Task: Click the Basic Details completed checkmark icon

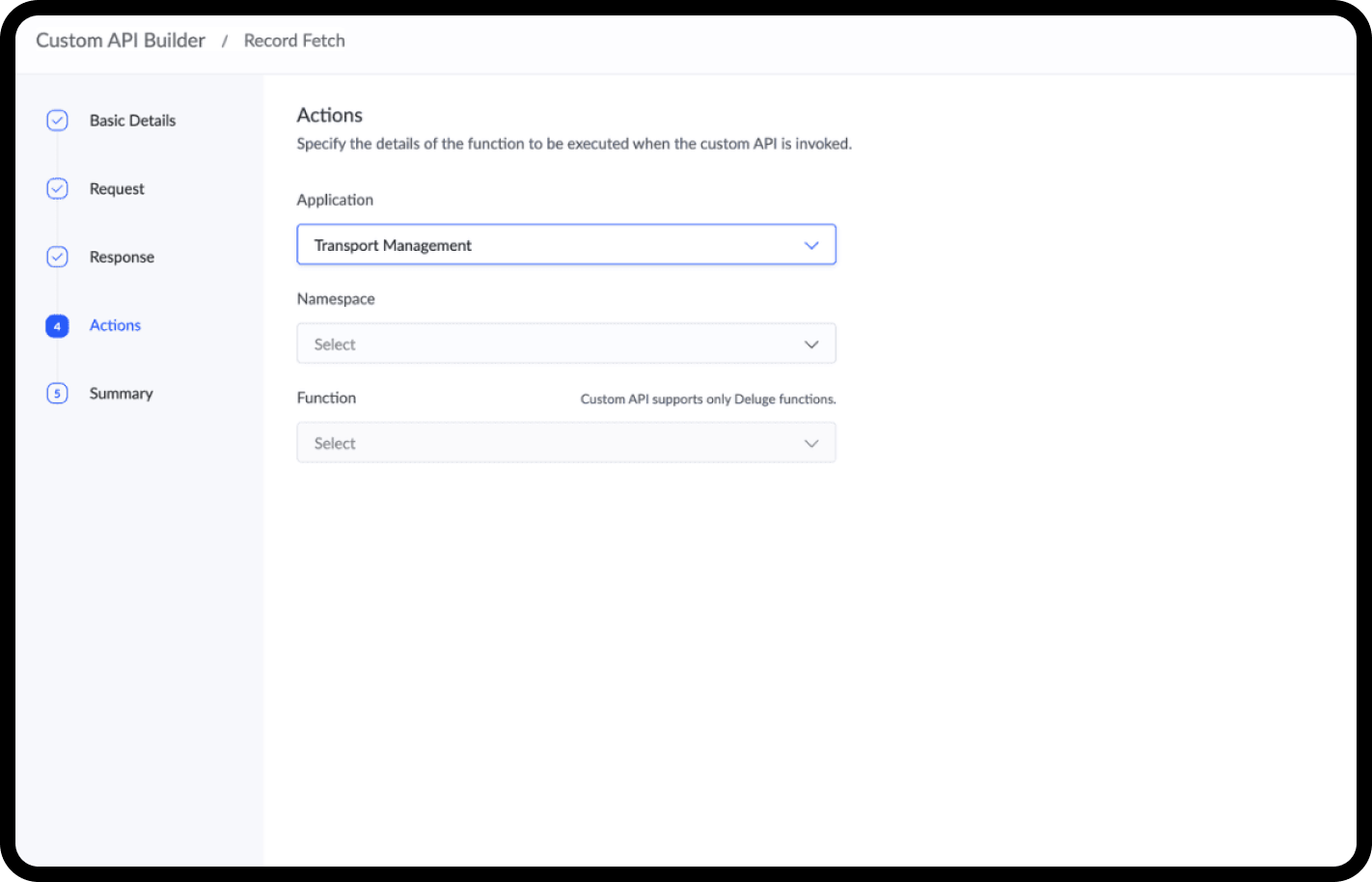Action: click(x=57, y=121)
